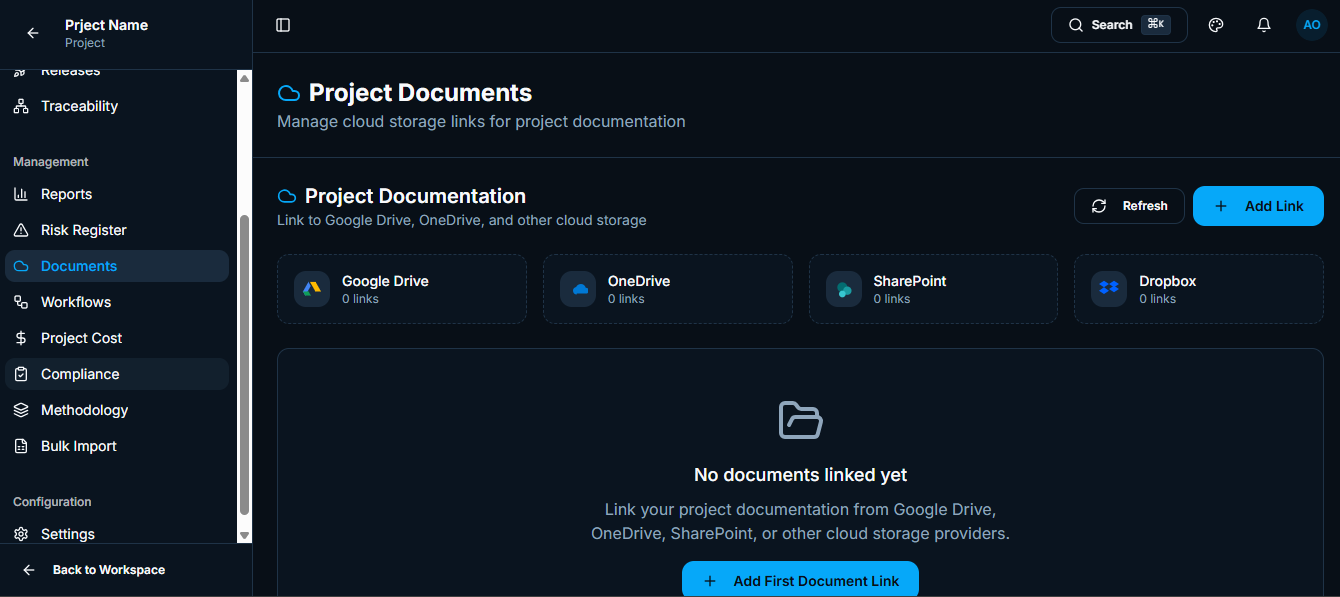Click the Add Link button
The width and height of the screenshot is (1340, 597).
tap(1258, 206)
